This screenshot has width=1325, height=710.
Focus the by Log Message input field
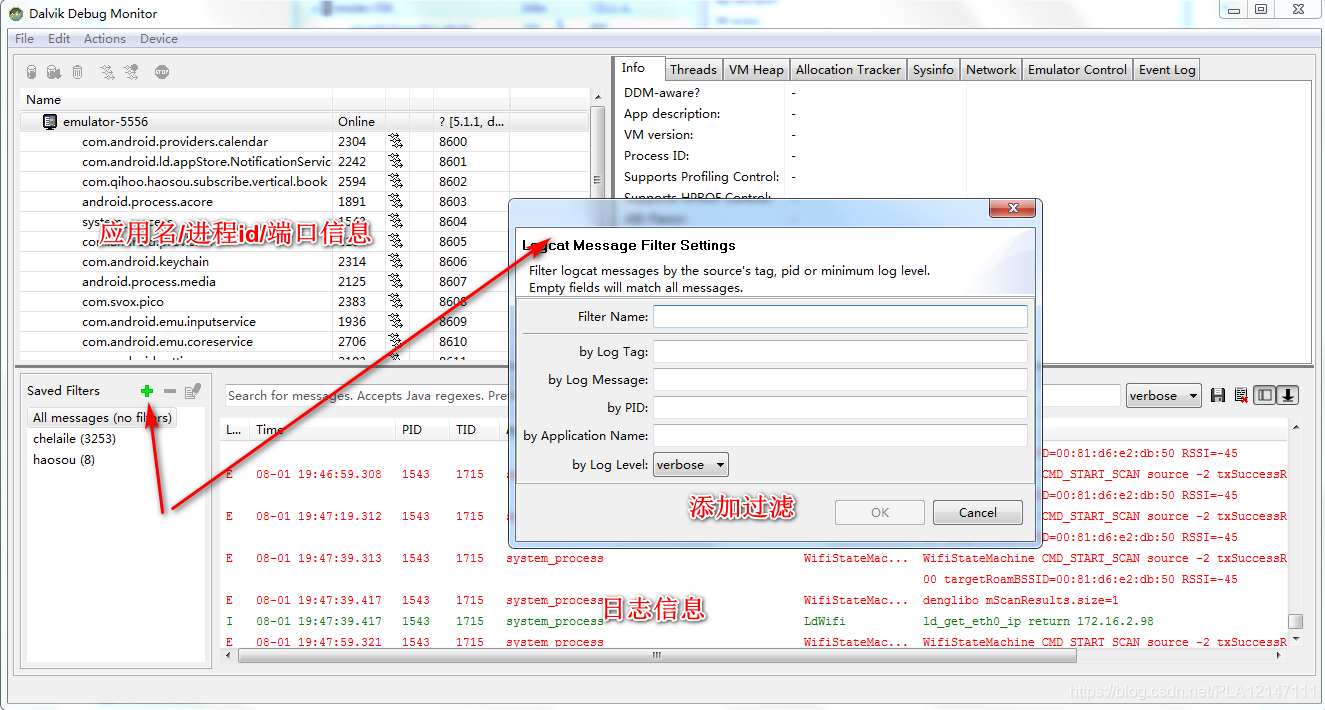(x=840, y=380)
